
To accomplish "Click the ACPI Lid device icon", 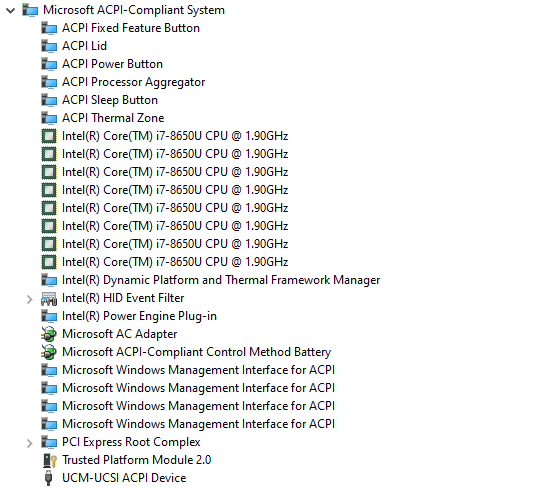I will pos(49,46).
